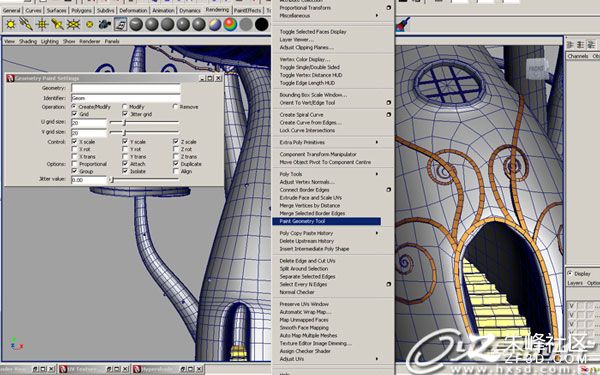Click the fourth gray material sphere icon
This screenshot has width=600, height=375.
183,24
